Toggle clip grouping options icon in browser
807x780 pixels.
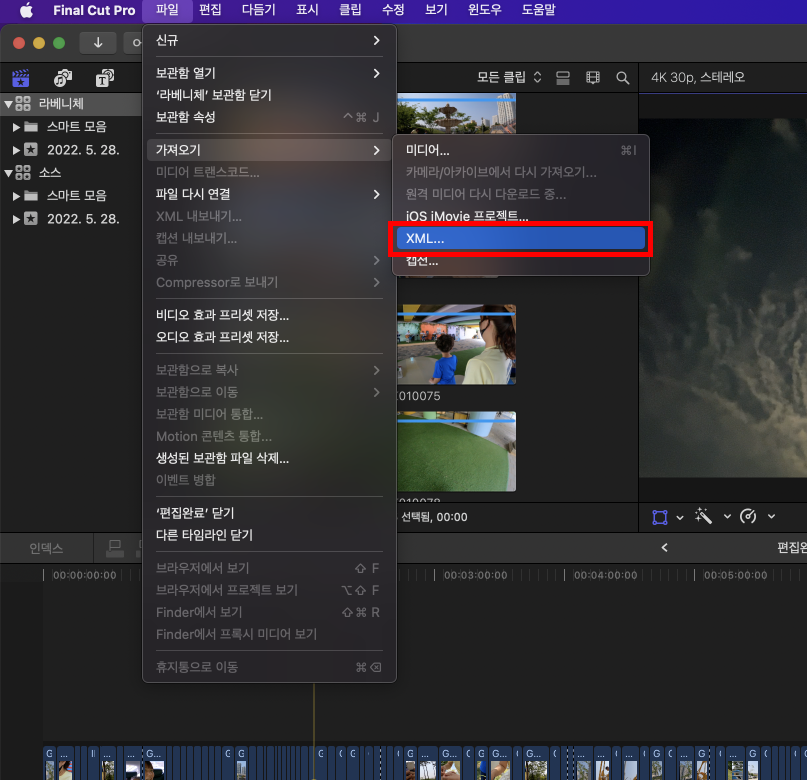coord(563,78)
